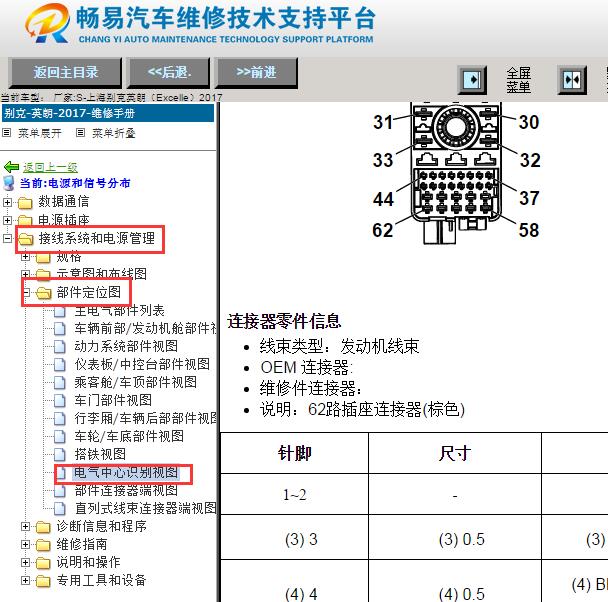Open 动力系统部件视图 page
The width and height of the screenshot is (608, 602).
pyautogui.click(x=126, y=346)
